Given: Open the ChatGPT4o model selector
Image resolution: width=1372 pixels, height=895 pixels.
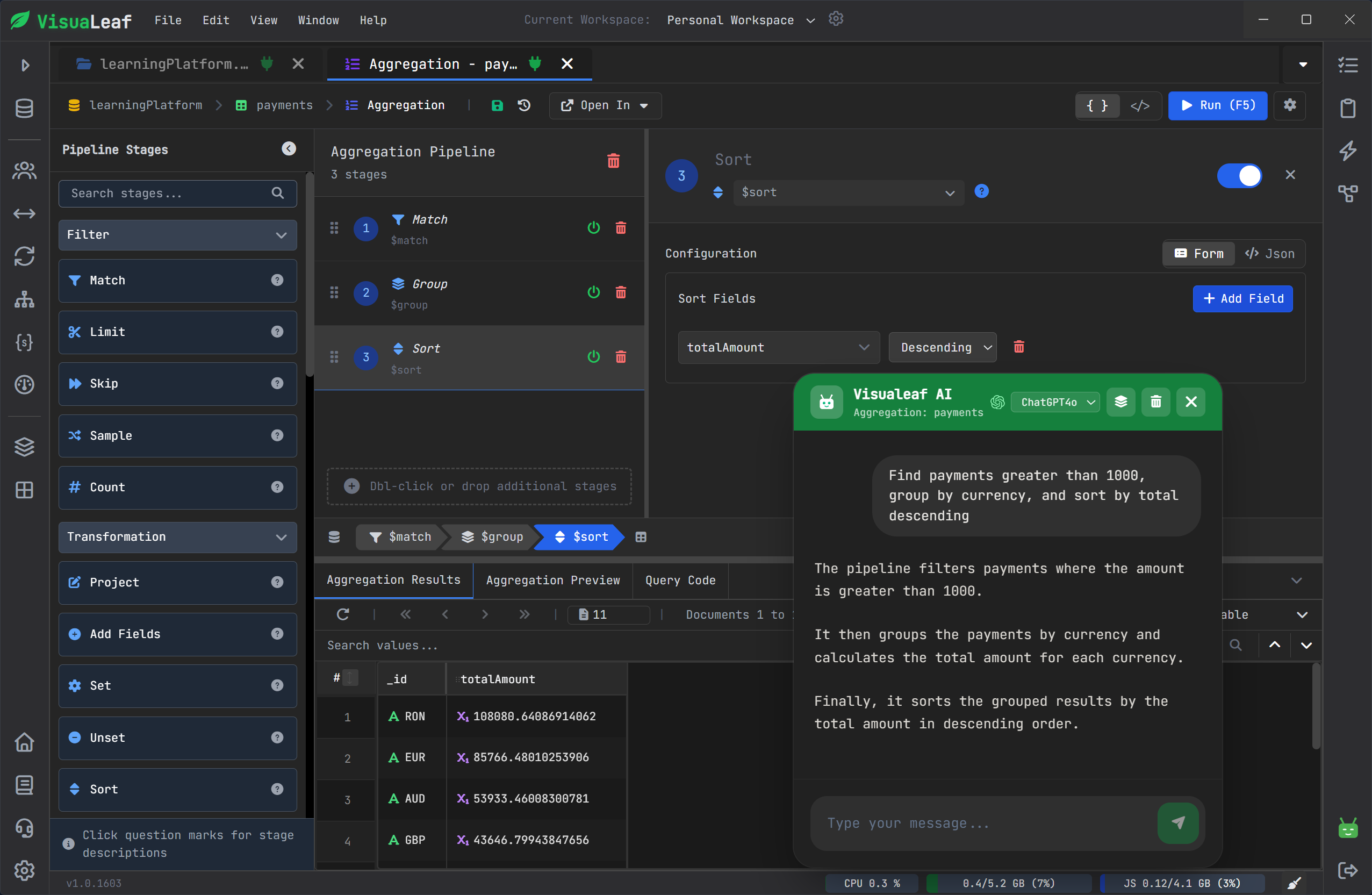Looking at the screenshot, I should [1055, 402].
